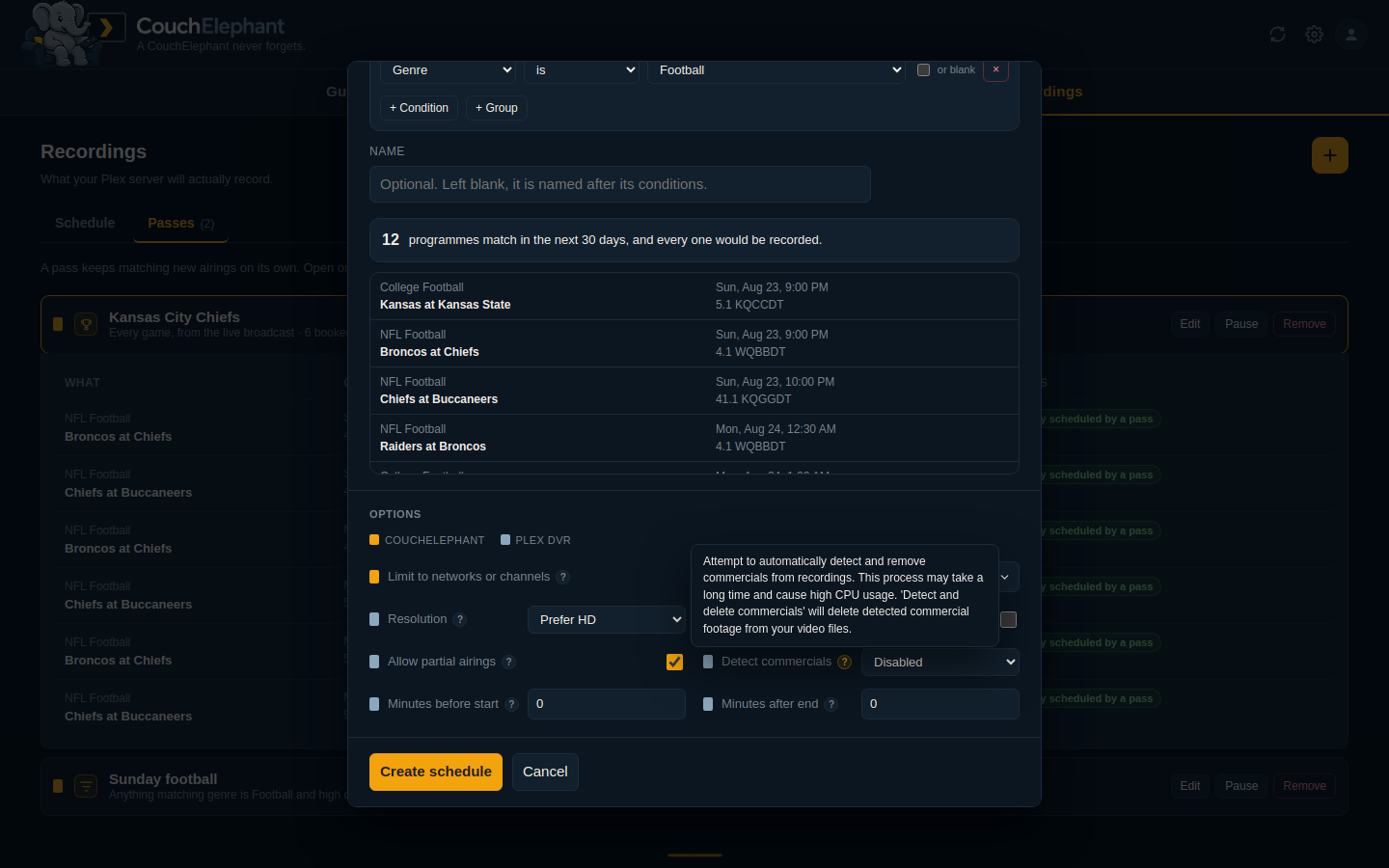Click the 'Sunday football' pass title
1389x868 pixels.
163,779
